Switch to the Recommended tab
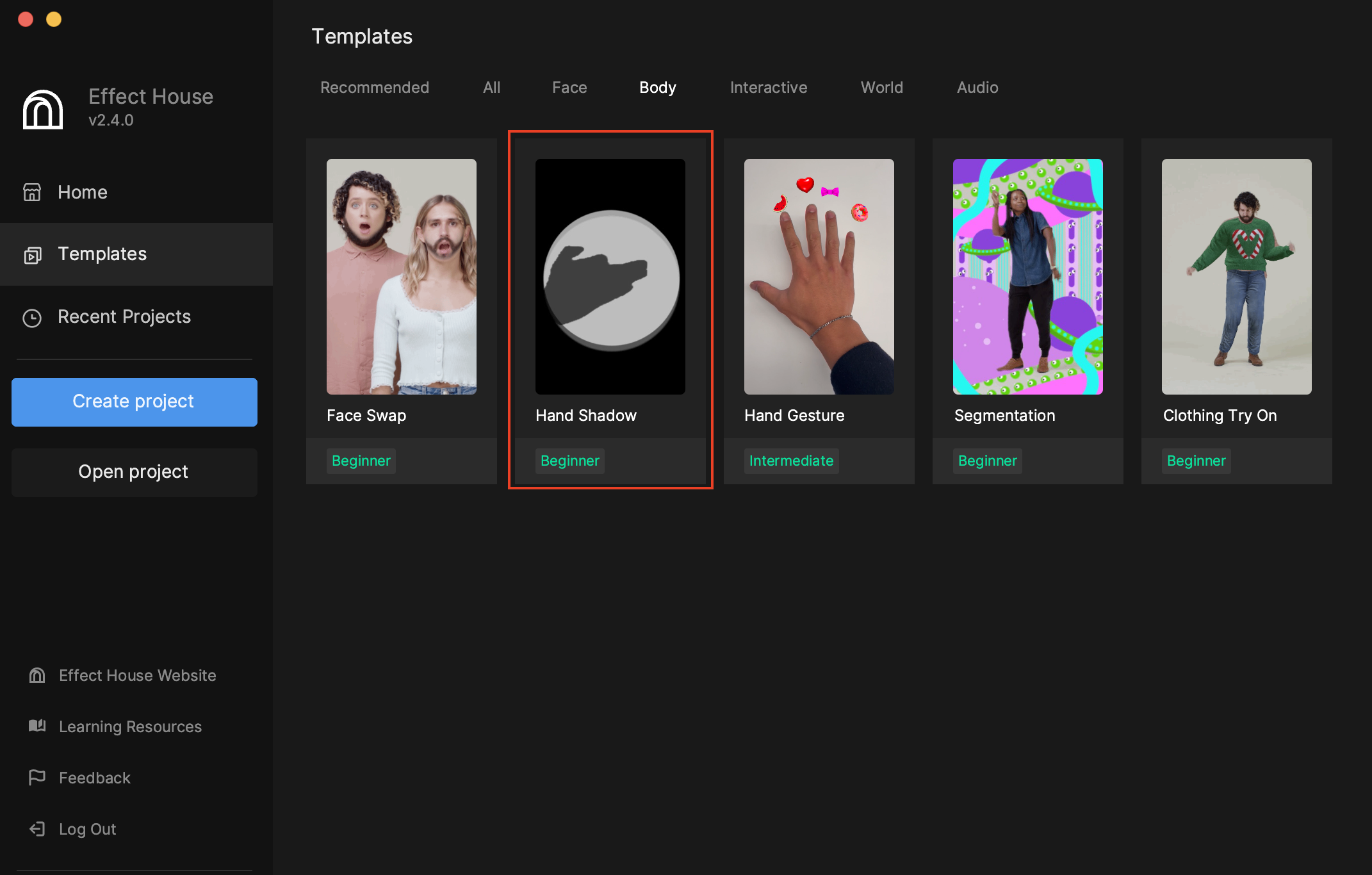The width and height of the screenshot is (1372, 875). pos(375,87)
